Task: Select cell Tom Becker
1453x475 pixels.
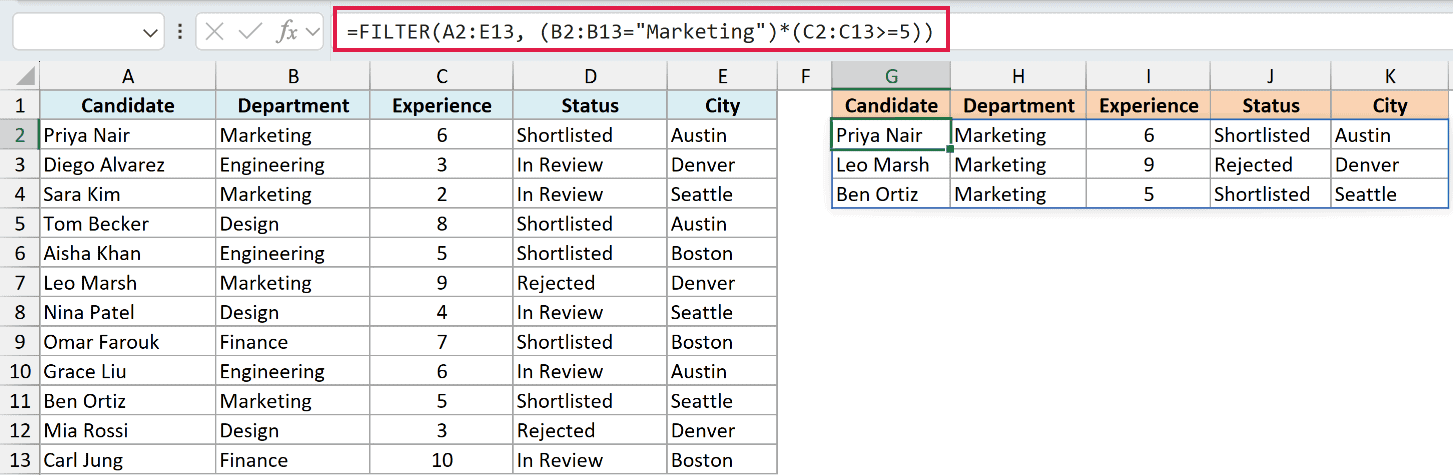Action: 127,223
